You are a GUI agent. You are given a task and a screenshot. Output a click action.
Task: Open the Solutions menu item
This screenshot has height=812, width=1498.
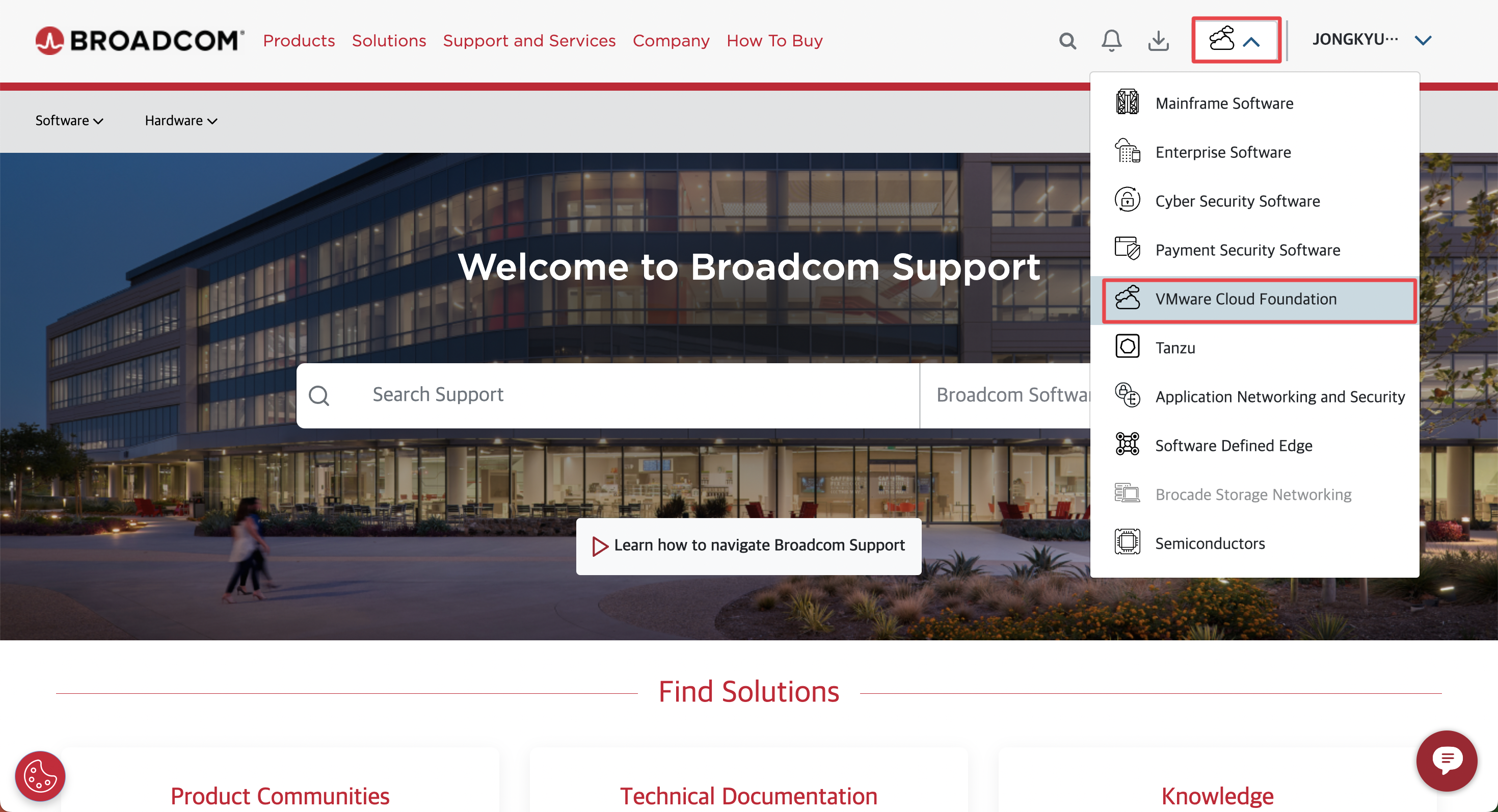[x=389, y=41]
